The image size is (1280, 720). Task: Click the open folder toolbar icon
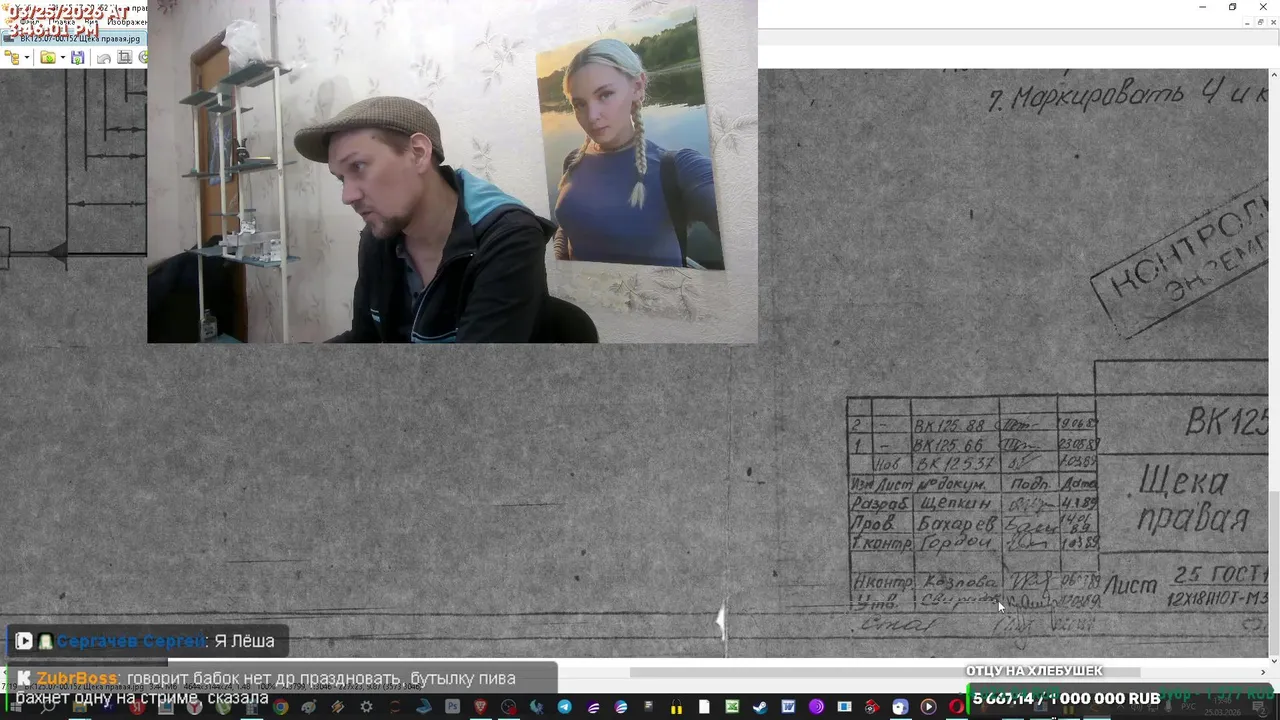tap(48, 57)
